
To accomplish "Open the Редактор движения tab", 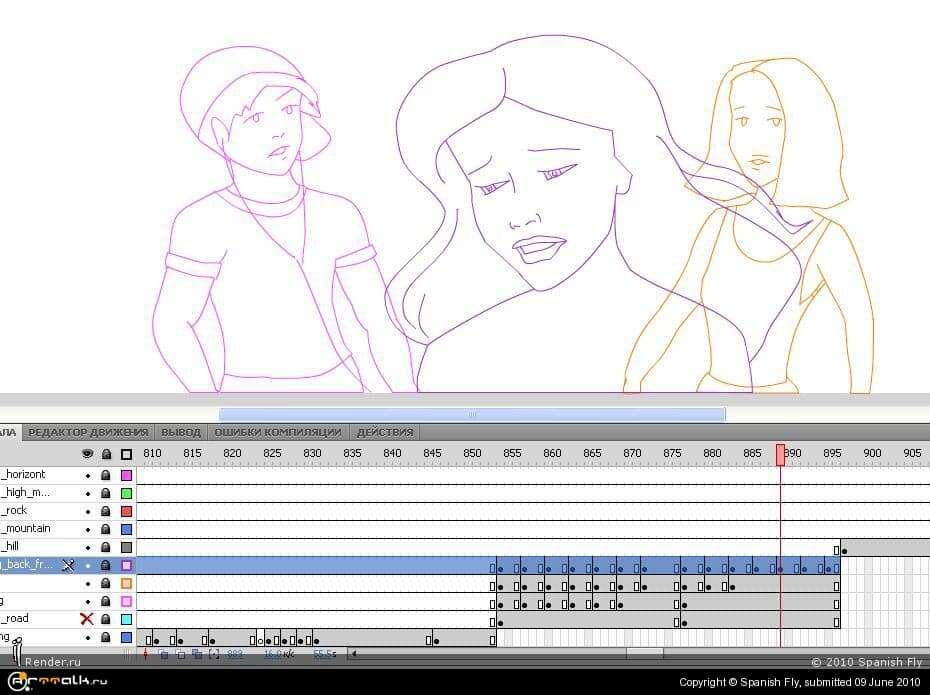I will [x=88, y=432].
